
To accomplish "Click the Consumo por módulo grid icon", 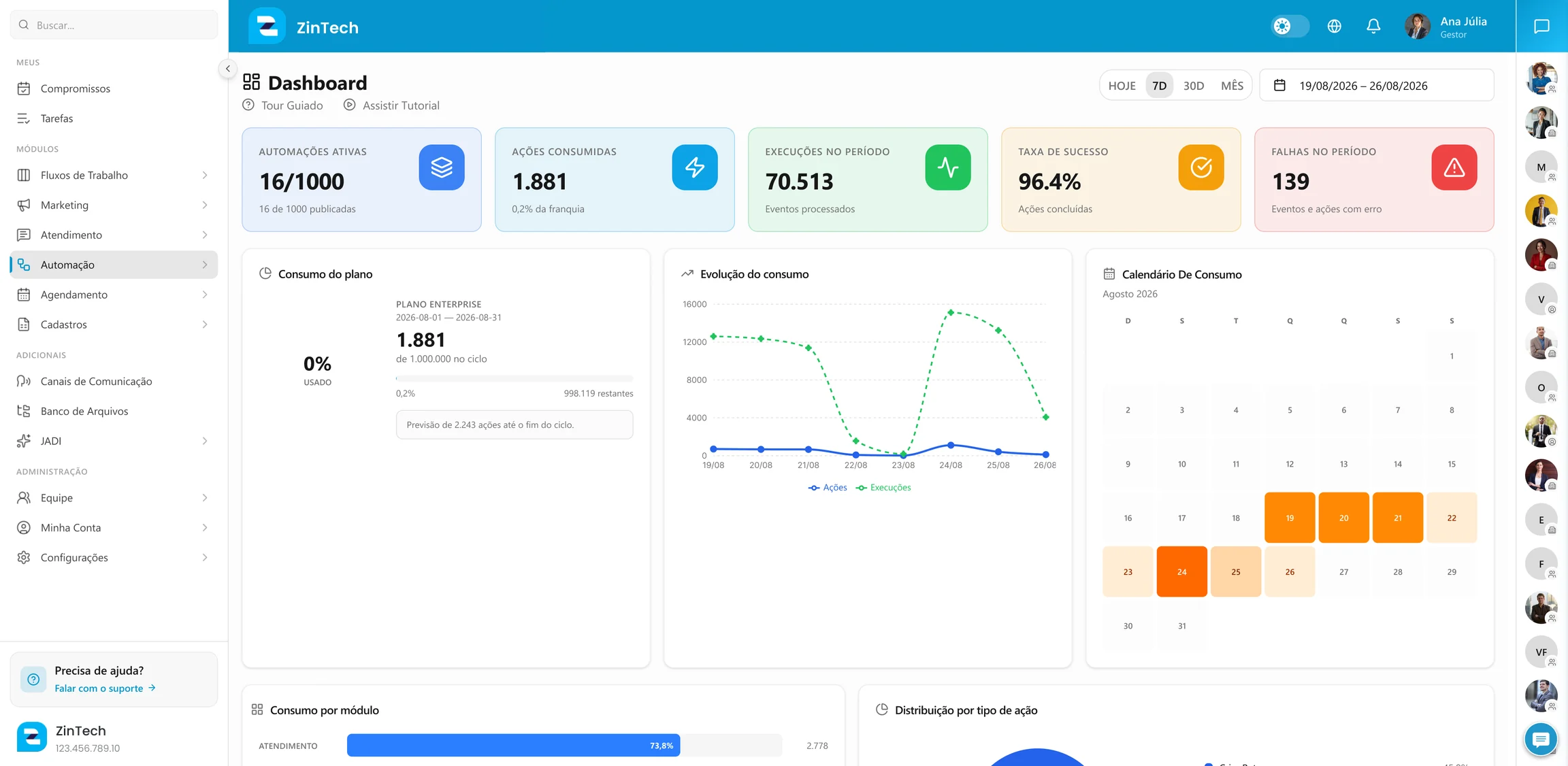I will (257, 710).
